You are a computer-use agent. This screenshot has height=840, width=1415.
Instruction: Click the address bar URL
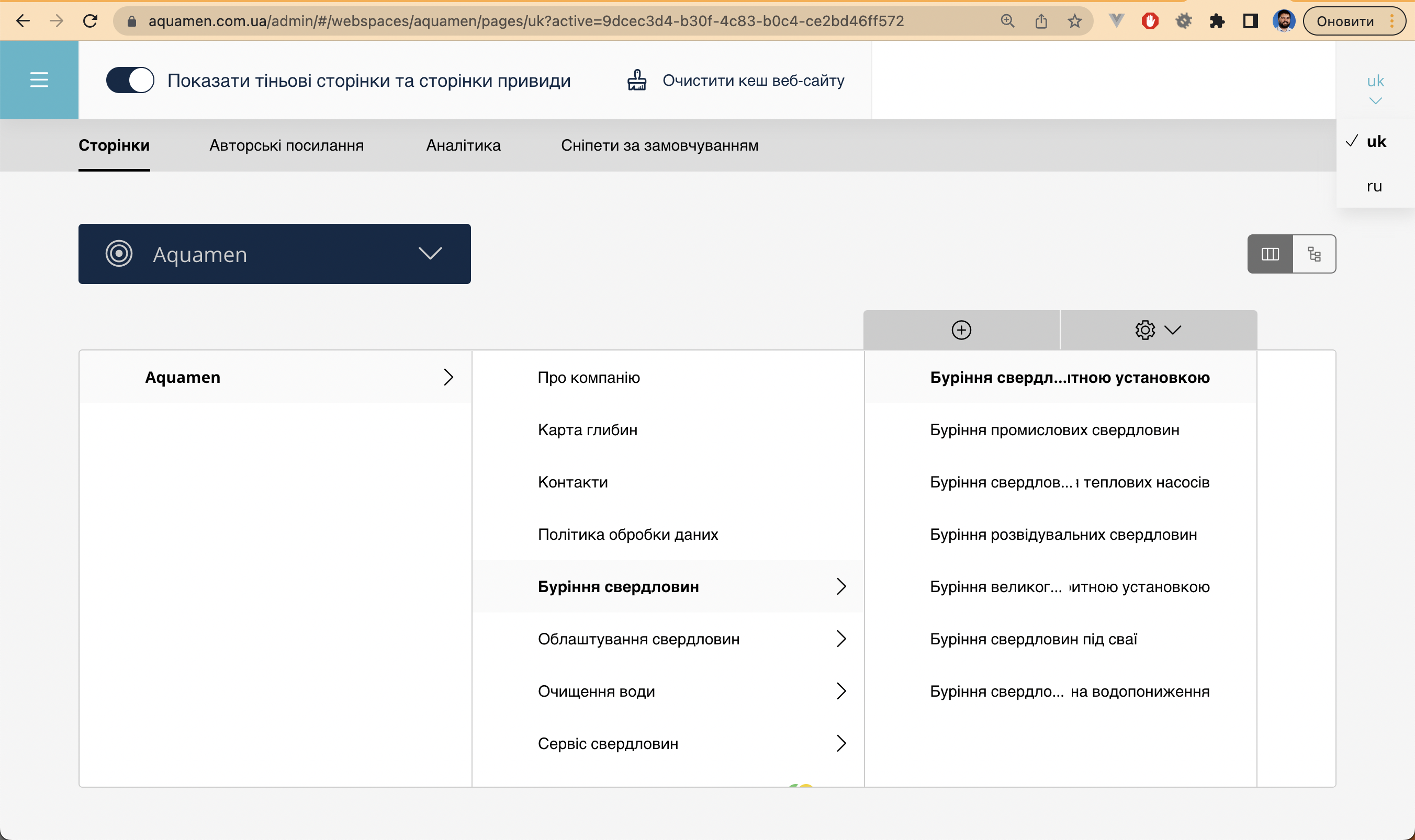526,21
